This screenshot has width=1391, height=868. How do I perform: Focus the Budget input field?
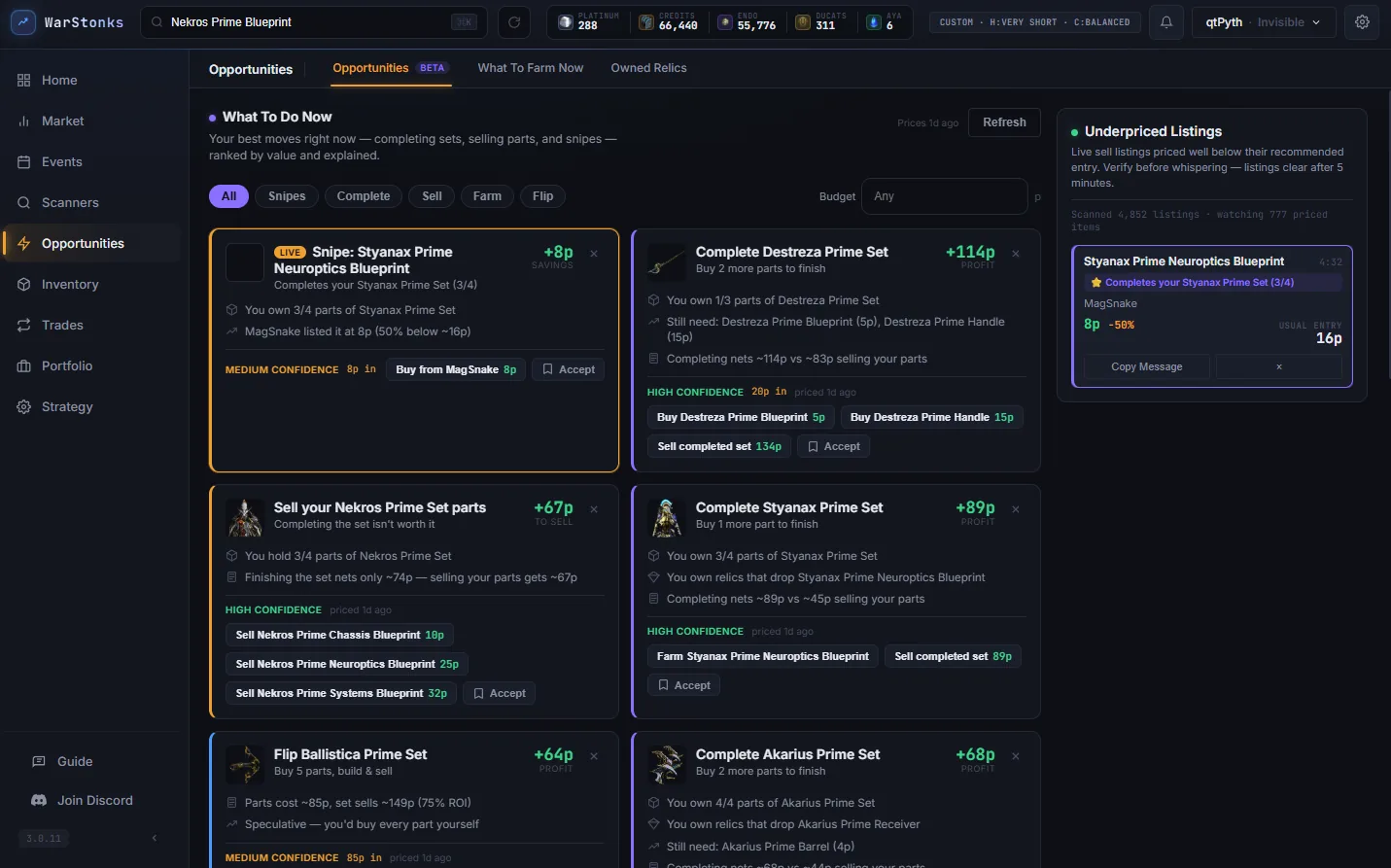(945, 196)
